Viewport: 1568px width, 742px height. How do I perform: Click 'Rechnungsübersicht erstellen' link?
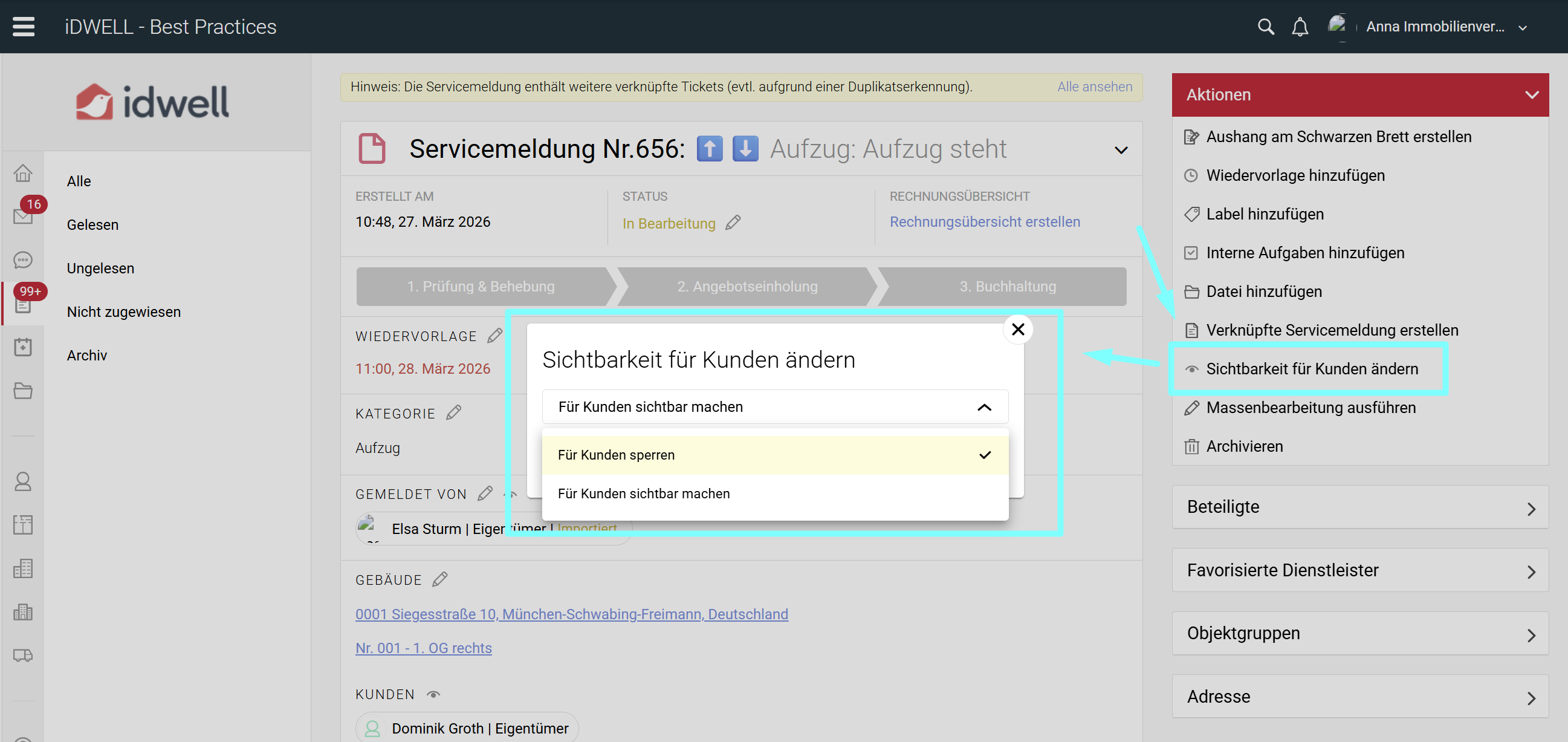click(x=984, y=222)
